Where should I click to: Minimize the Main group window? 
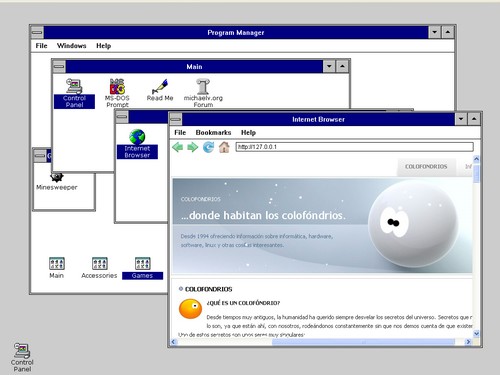[x=329, y=67]
